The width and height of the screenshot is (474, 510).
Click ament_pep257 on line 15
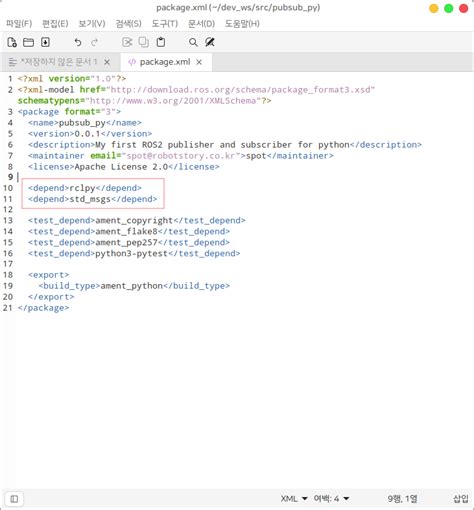[x=126, y=242]
